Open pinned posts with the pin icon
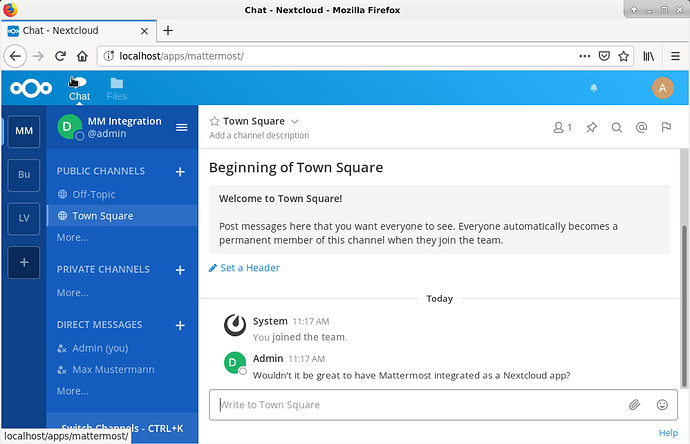The width and height of the screenshot is (690, 444). coord(592,128)
